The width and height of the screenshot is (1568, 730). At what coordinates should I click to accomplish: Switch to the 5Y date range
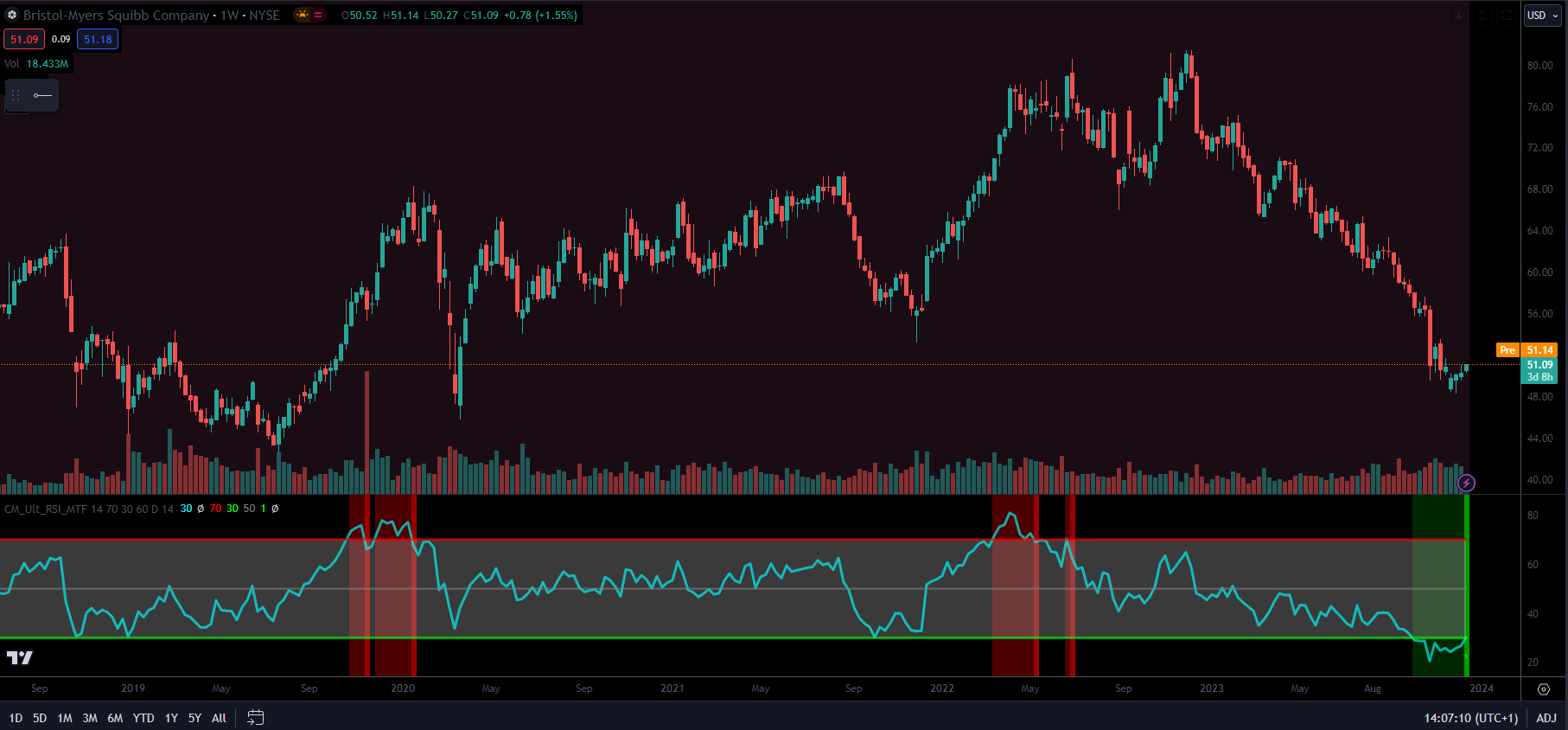(x=194, y=718)
